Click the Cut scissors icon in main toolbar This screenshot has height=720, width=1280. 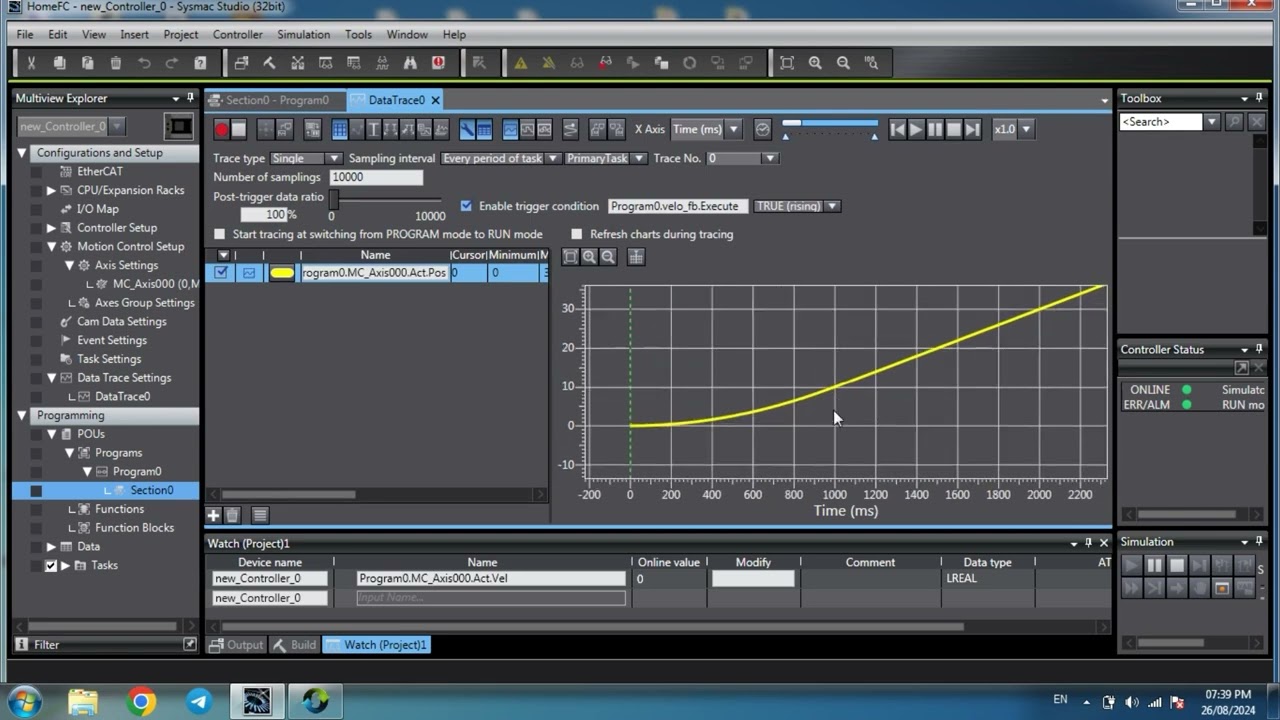click(x=31, y=63)
